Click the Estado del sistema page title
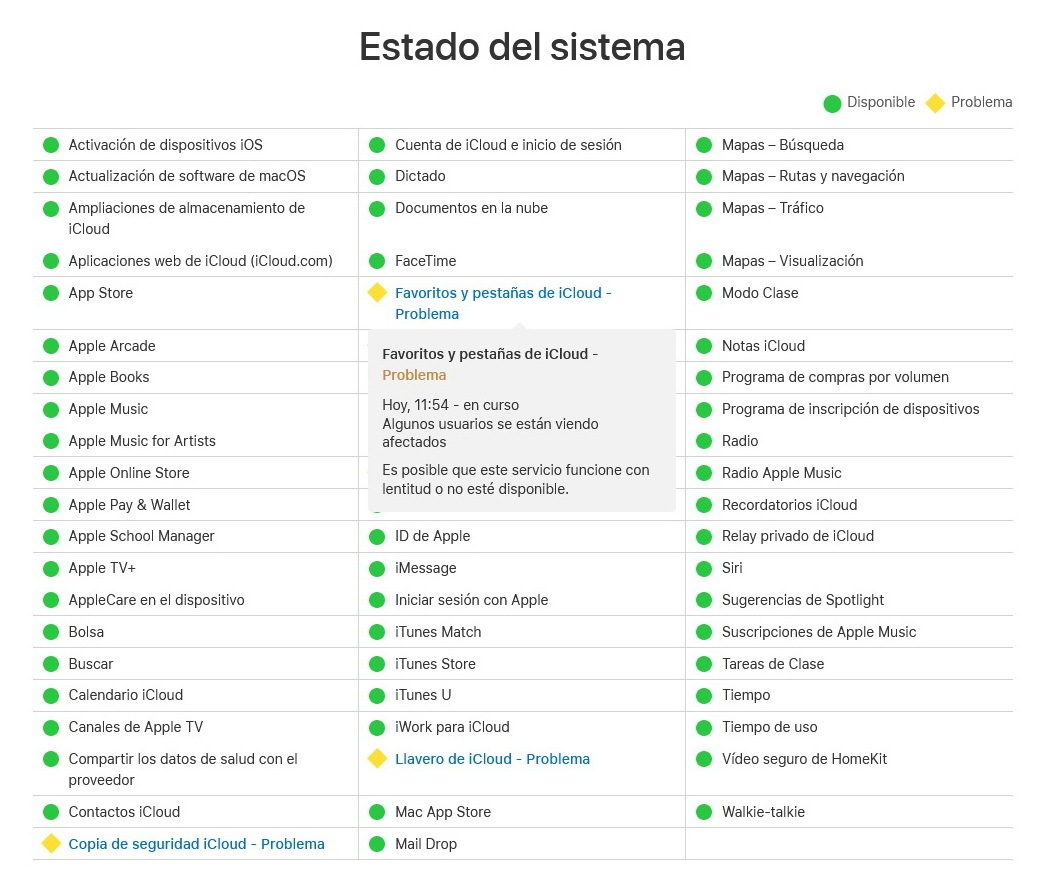Viewport: 1059px width, 871px height. [x=522, y=47]
